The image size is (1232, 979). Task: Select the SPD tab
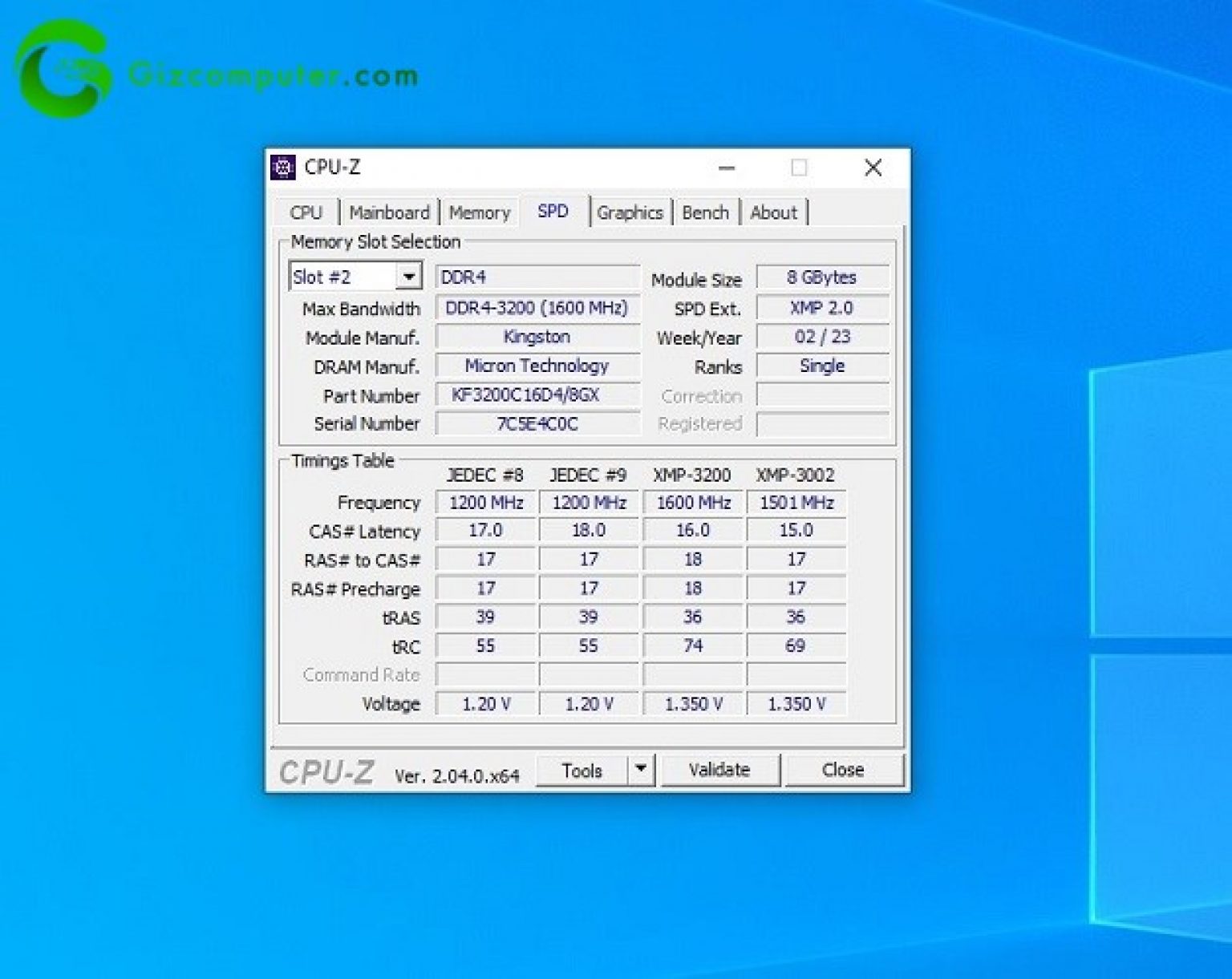coord(553,212)
